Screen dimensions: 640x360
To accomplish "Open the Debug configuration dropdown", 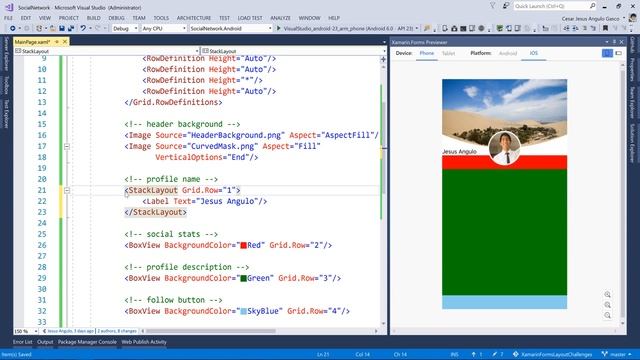I will [125, 29].
